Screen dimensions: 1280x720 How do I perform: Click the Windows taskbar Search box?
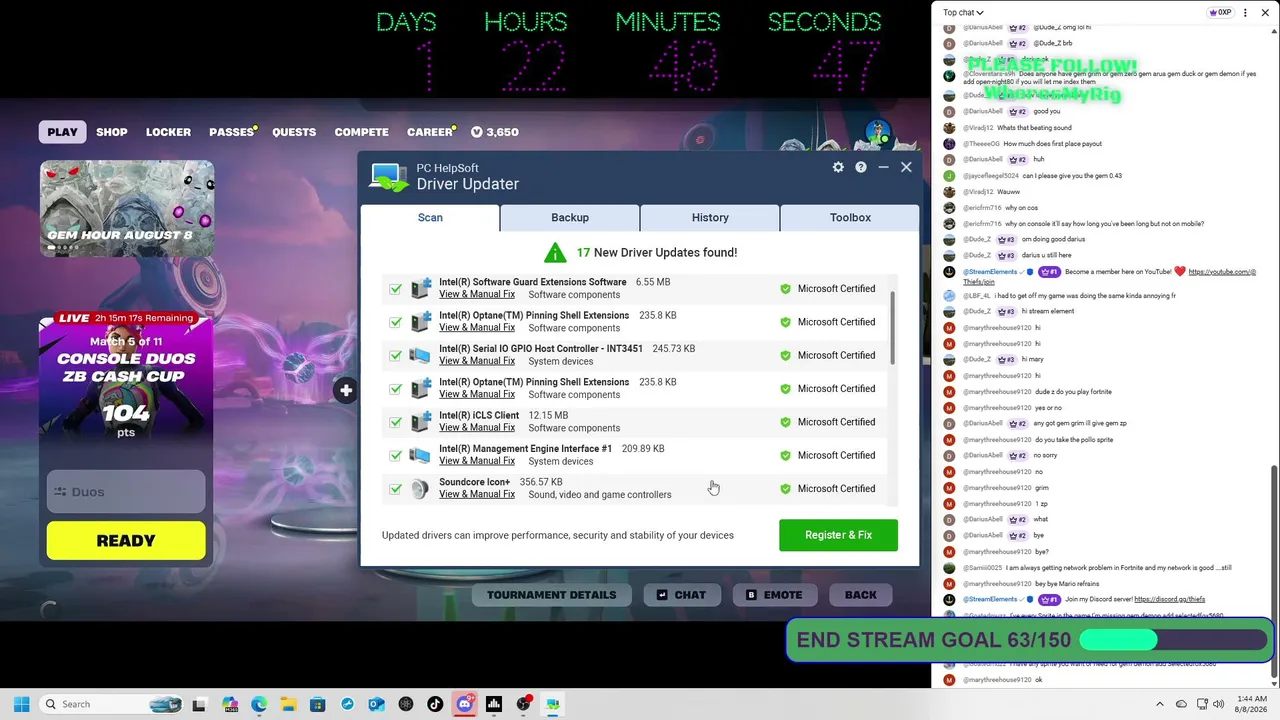point(112,704)
